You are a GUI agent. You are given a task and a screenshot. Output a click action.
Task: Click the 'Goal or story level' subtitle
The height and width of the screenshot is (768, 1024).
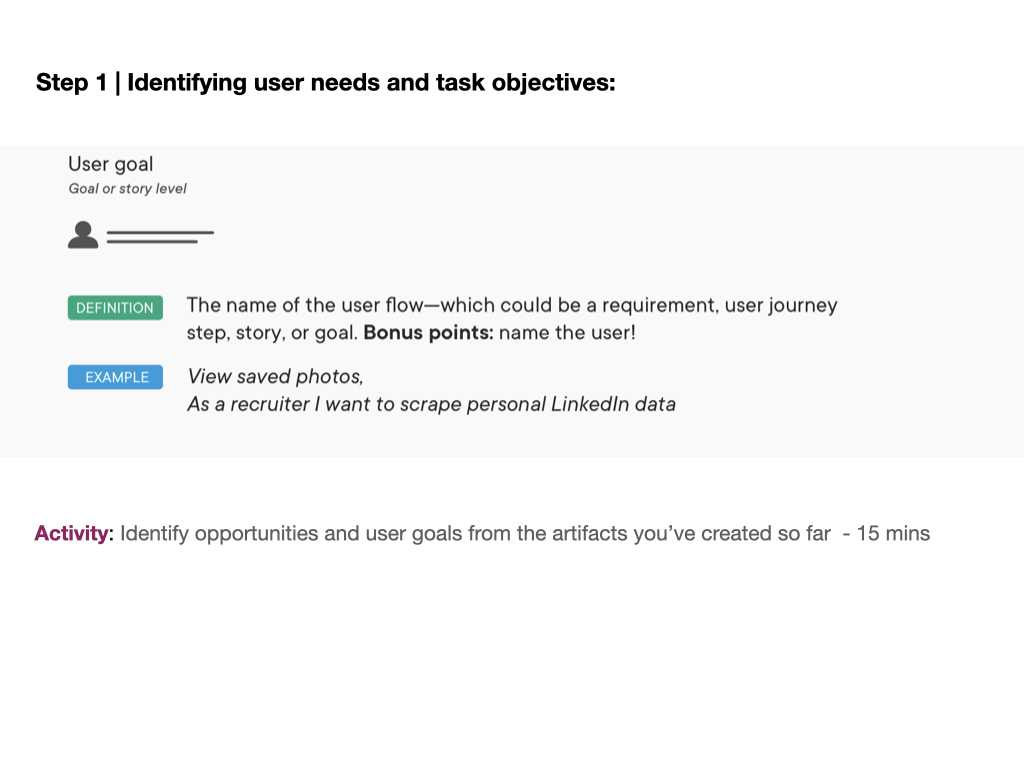[127, 189]
